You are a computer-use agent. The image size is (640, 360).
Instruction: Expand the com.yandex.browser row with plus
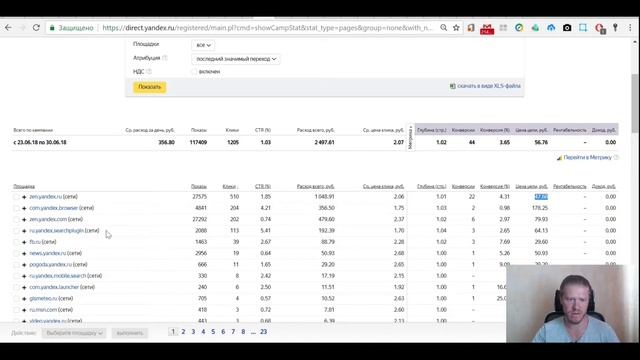24,208
